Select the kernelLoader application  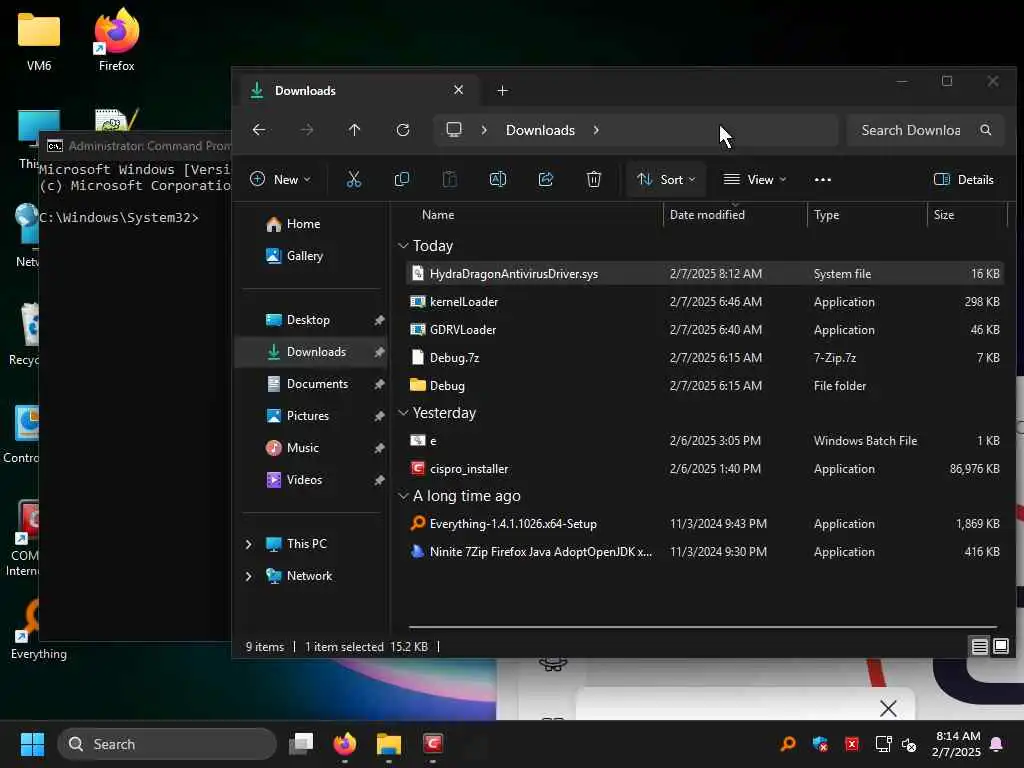[x=705, y=302]
